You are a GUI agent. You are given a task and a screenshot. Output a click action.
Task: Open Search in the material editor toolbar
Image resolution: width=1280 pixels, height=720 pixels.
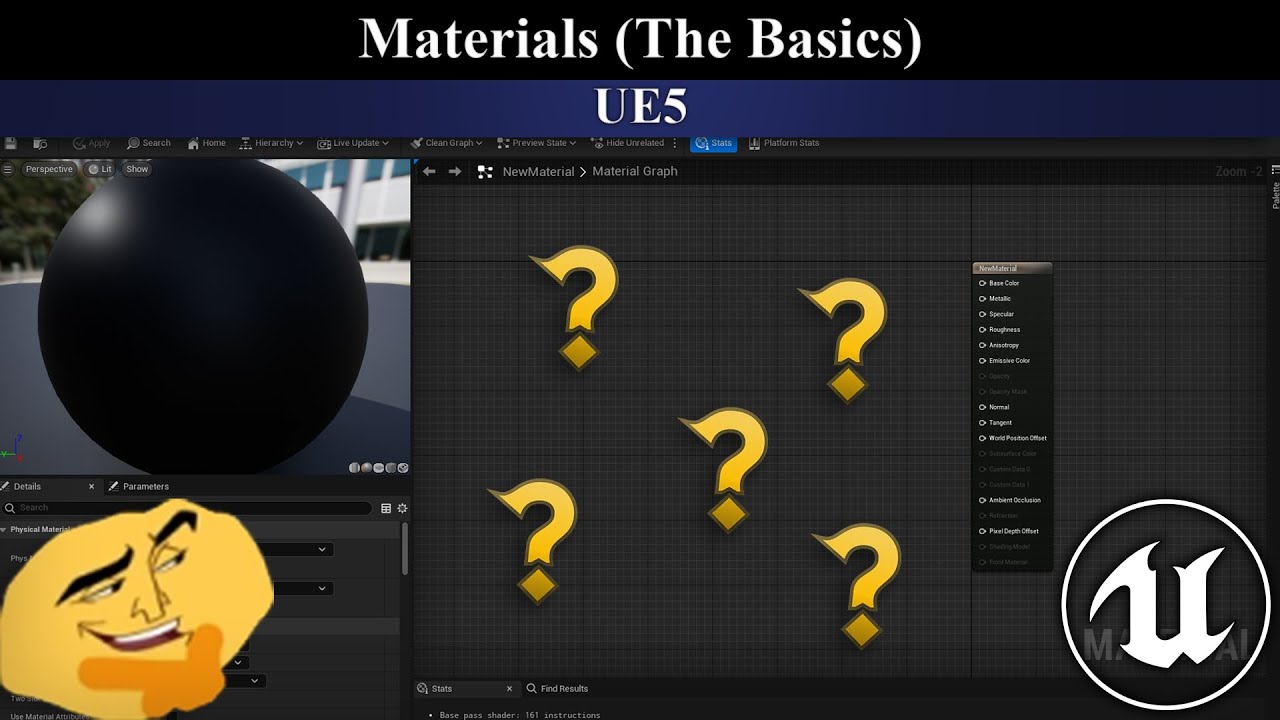pyautogui.click(x=149, y=143)
